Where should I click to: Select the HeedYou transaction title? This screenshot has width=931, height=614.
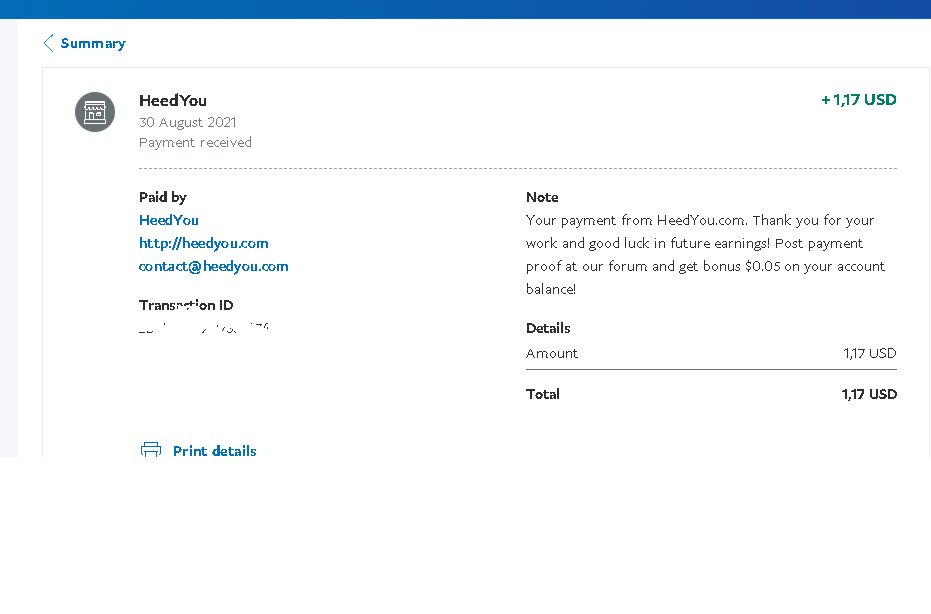tap(173, 100)
